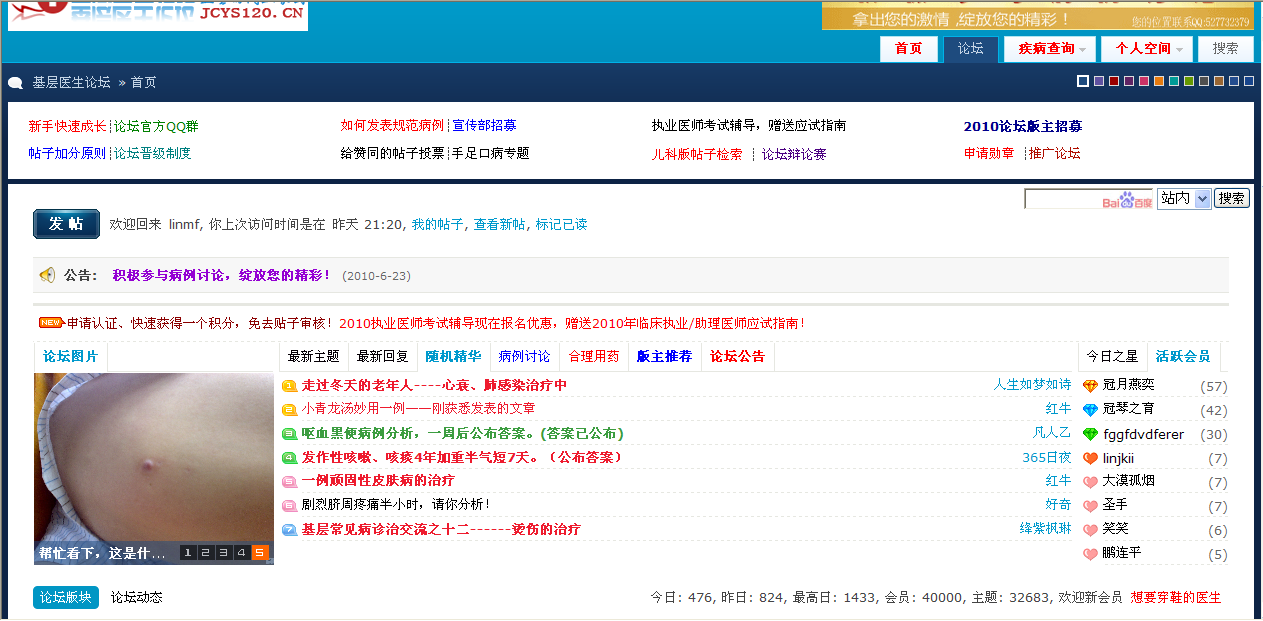This screenshot has height=621, width=1263.
Task: Open the 我的帖子 link
Action: (x=437, y=225)
